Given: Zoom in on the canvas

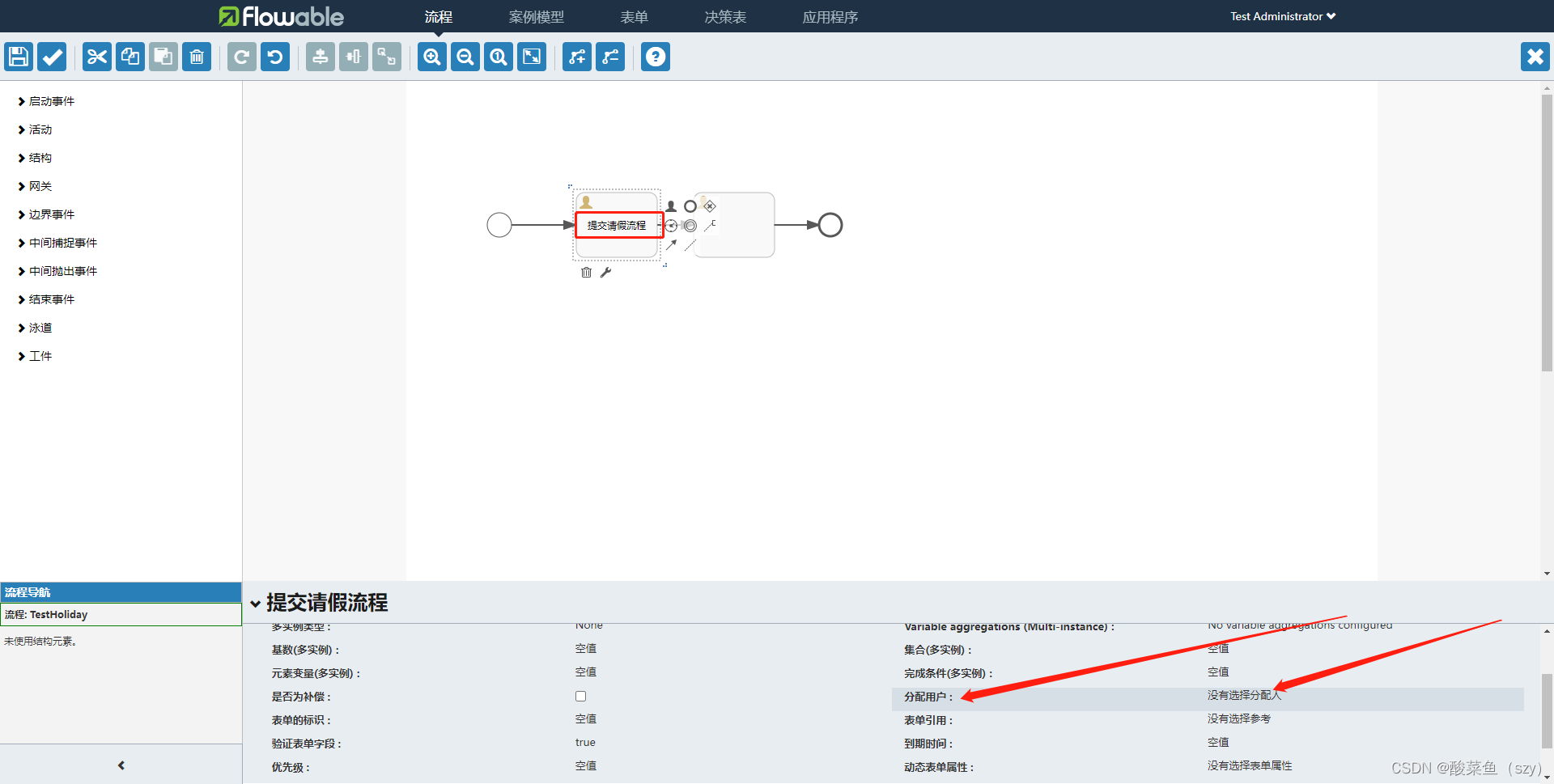Looking at the screenshot, I should [432, 57].
